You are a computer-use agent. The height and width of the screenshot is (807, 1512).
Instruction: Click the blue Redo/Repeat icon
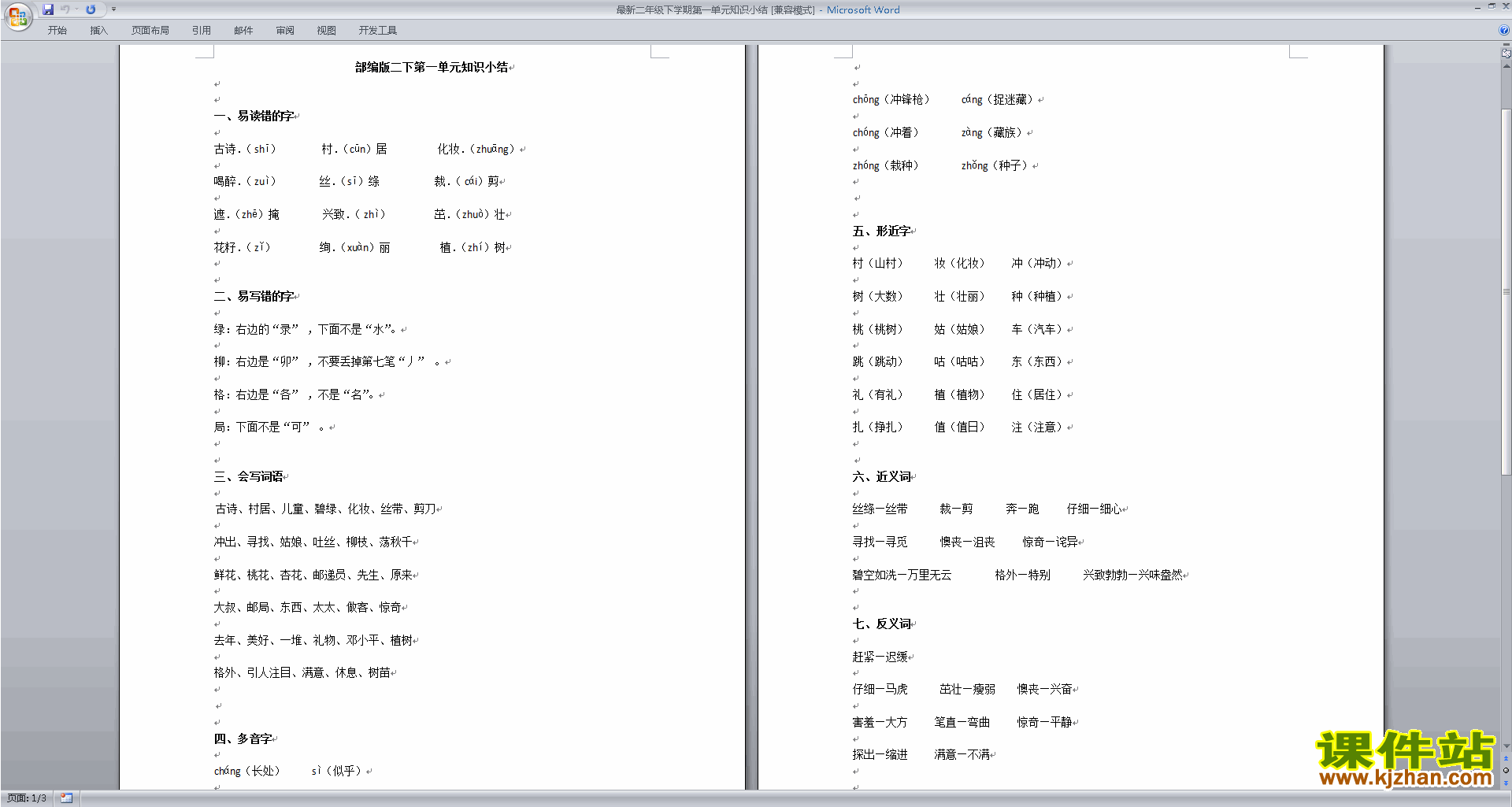(x=91, y=9)
